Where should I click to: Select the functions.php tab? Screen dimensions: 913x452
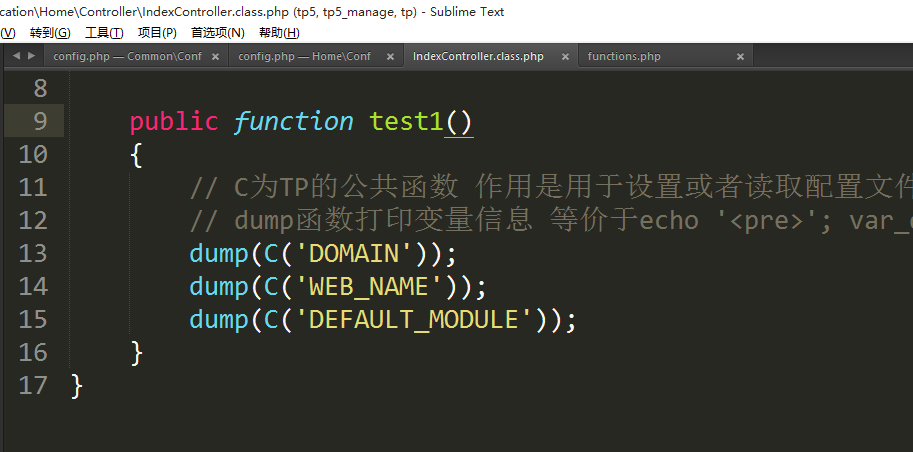click(624, 57)
